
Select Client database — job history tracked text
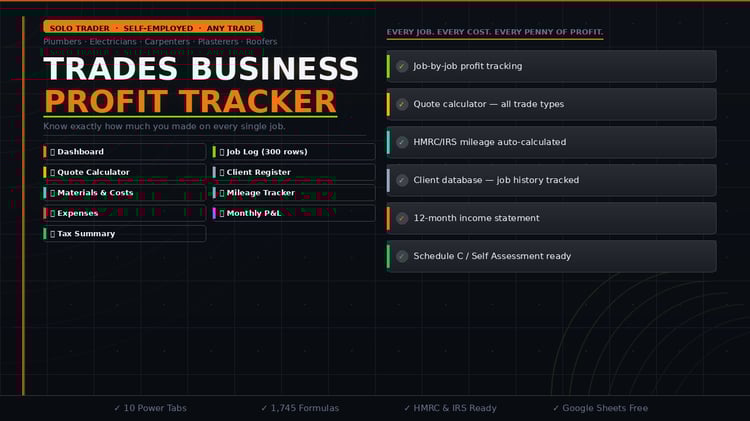(496, 180)
